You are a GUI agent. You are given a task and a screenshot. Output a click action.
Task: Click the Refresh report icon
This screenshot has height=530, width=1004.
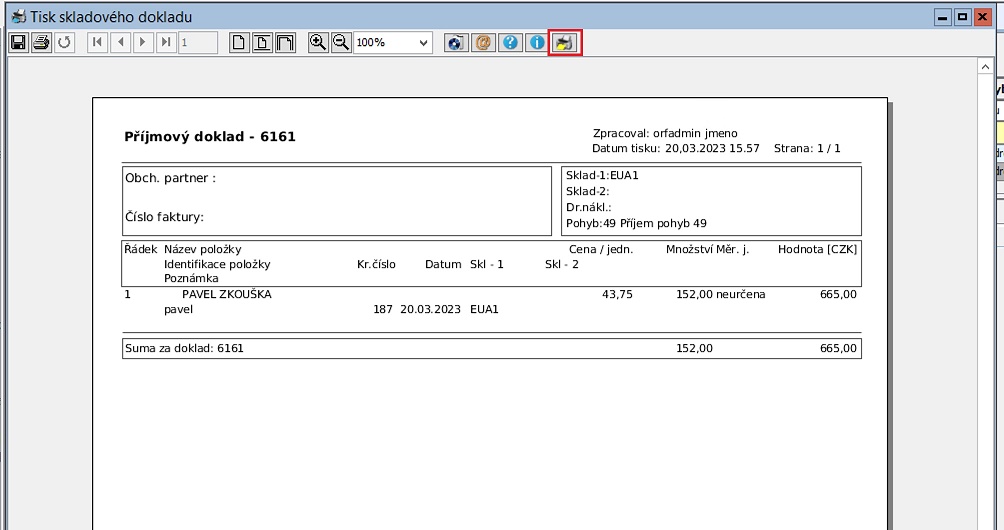65,43
